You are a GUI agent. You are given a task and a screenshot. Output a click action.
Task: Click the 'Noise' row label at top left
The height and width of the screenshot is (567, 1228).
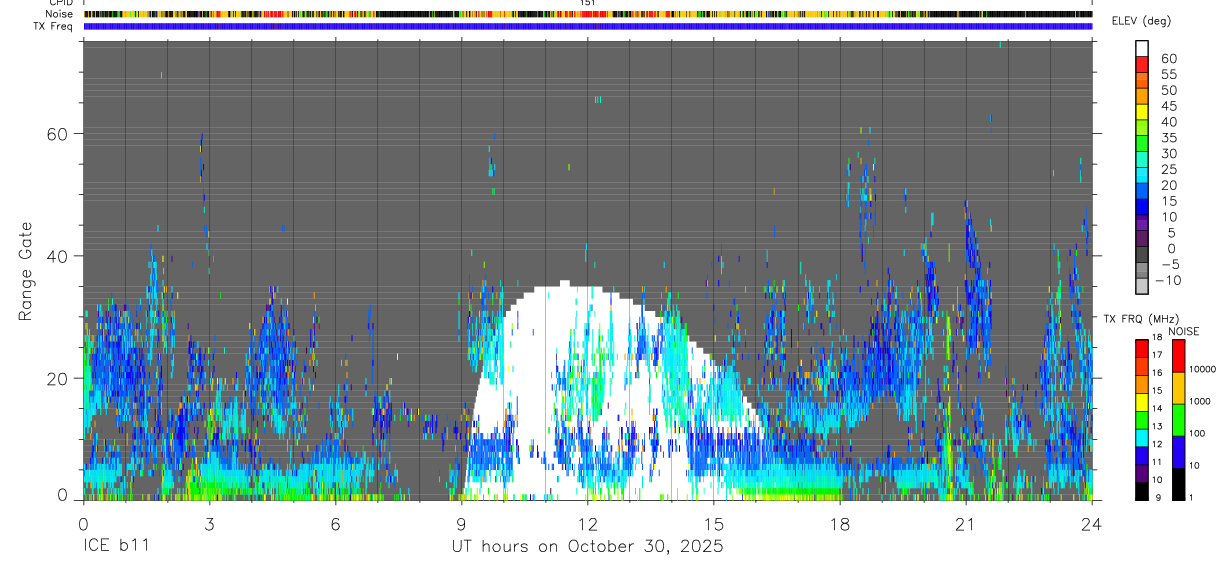tap(61, 14)
